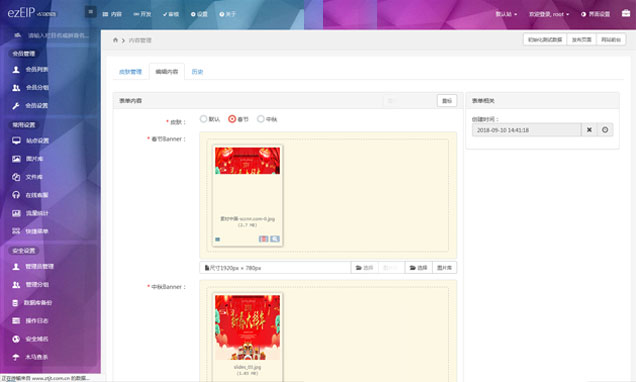The height and width of the screenshot is (382, 636).
Task: Open 安全域名 with globe icon
Action: [30, 339]
